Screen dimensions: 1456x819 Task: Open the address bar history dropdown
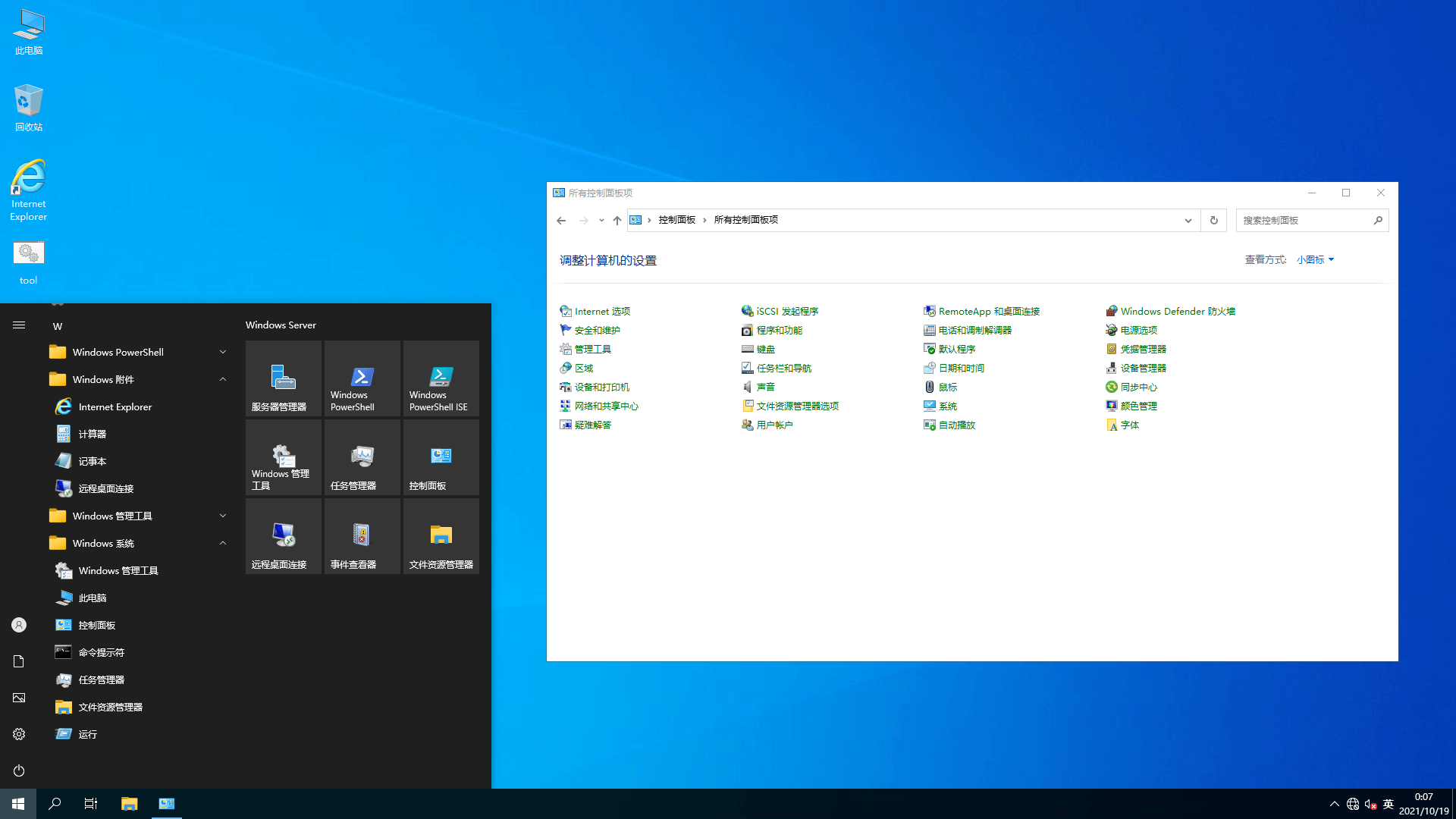tap(1188, 220)
